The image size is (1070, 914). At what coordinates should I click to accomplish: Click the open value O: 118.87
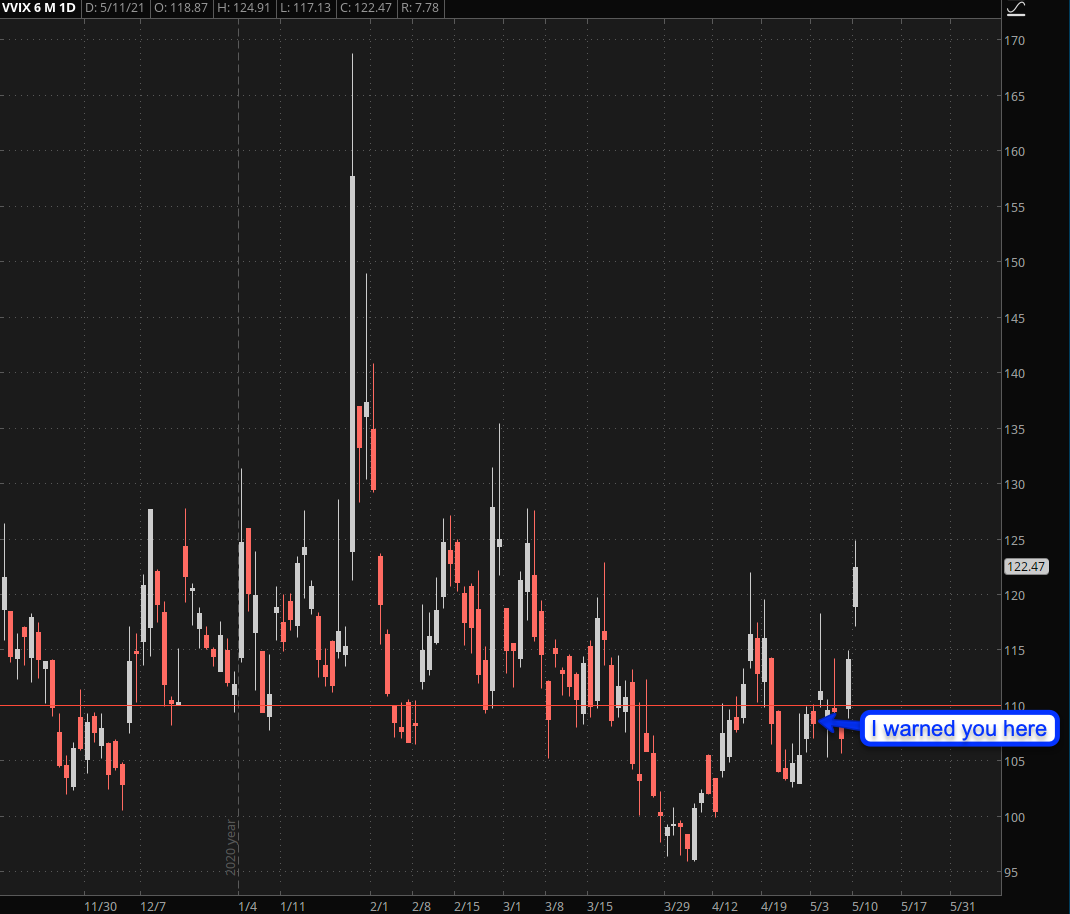(181, 8)
